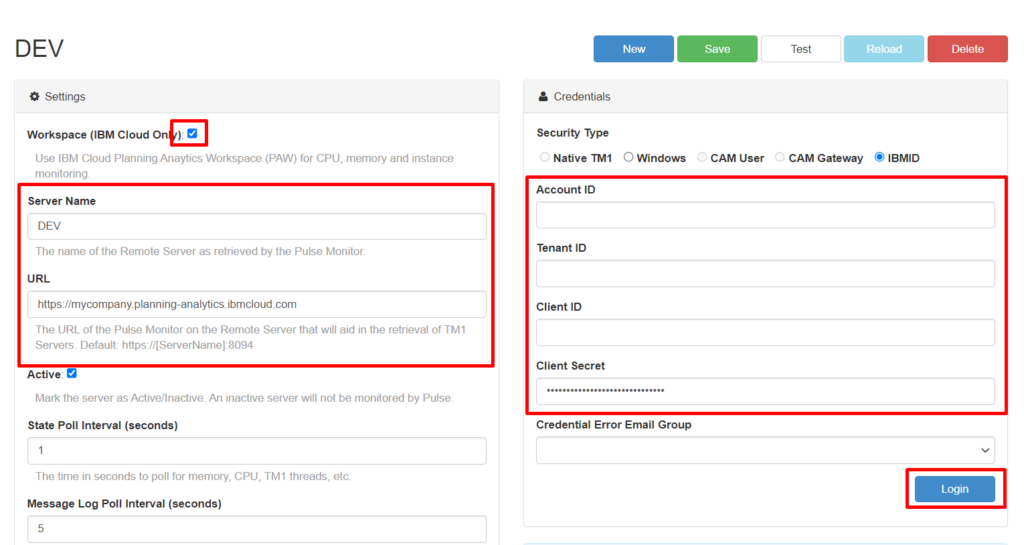Pick the CAM Gateway security type

coord(780,158)
